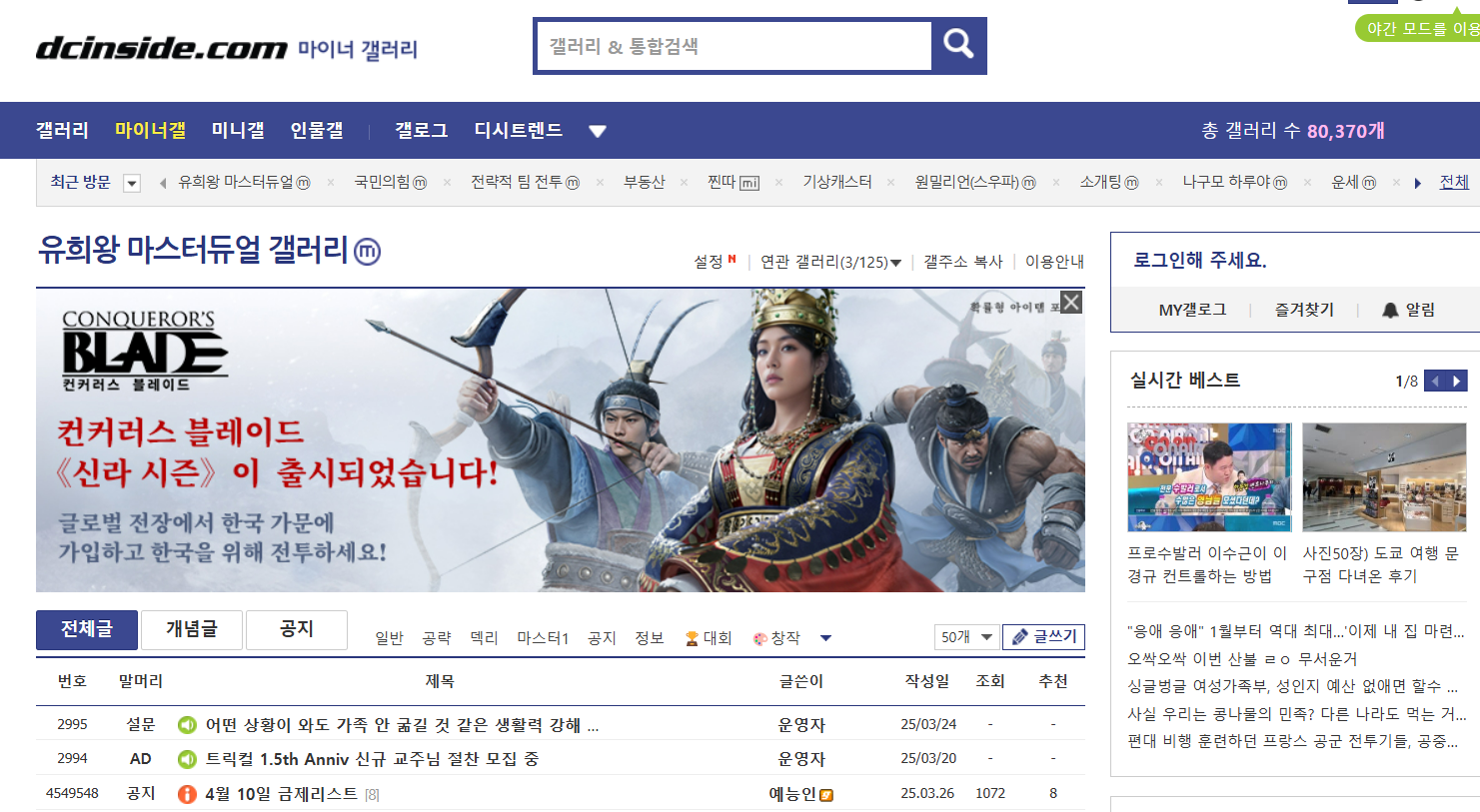Remove 소개팅 from recent visits
The width and height of the screenshot is (1480, 812).
click(x=1158, y=183)
